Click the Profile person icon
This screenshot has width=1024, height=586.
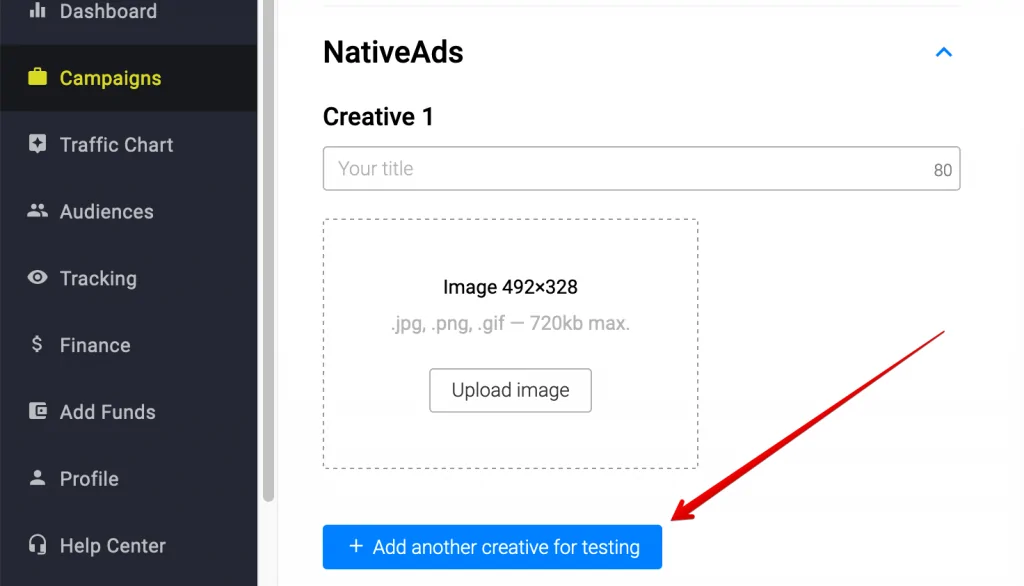click(37, 478)
